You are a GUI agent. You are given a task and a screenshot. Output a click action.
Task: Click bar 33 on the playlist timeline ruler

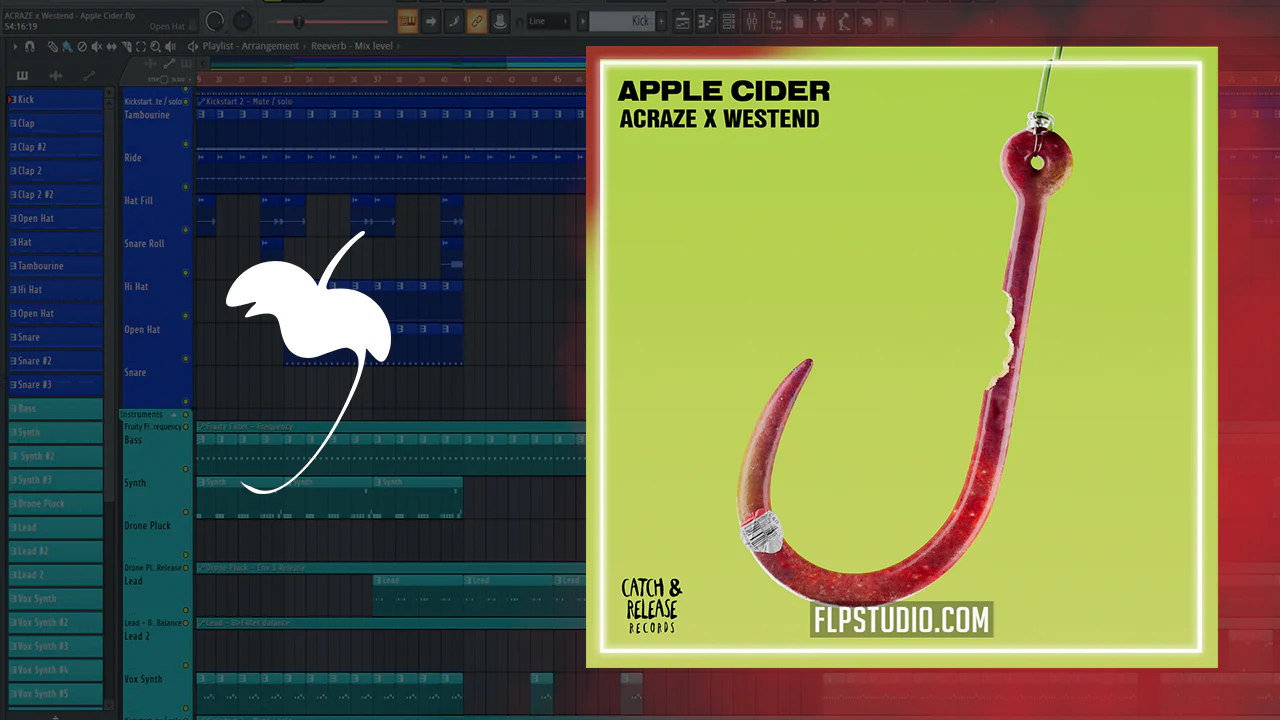(287, 80)
